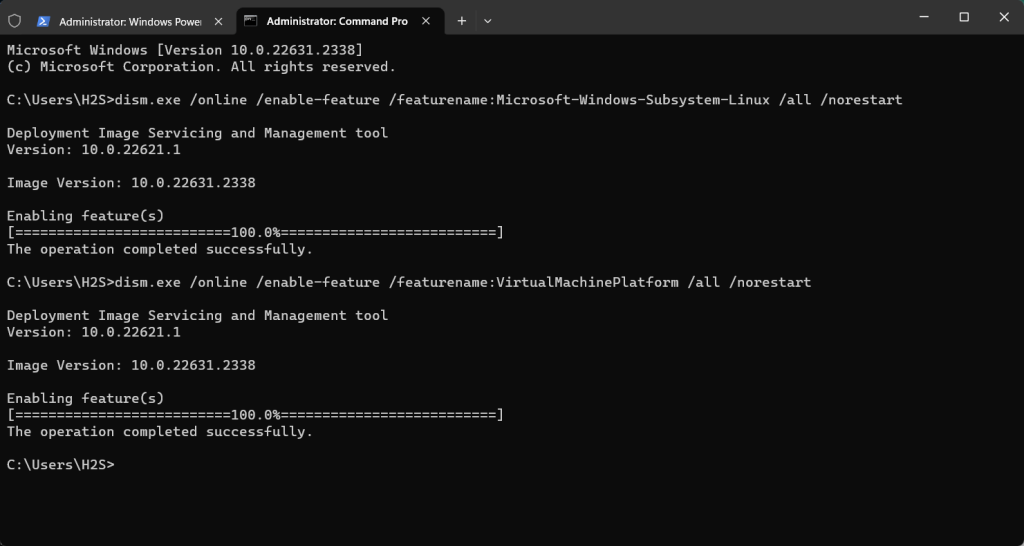Click the administrator shield icon

pos(14,21)
